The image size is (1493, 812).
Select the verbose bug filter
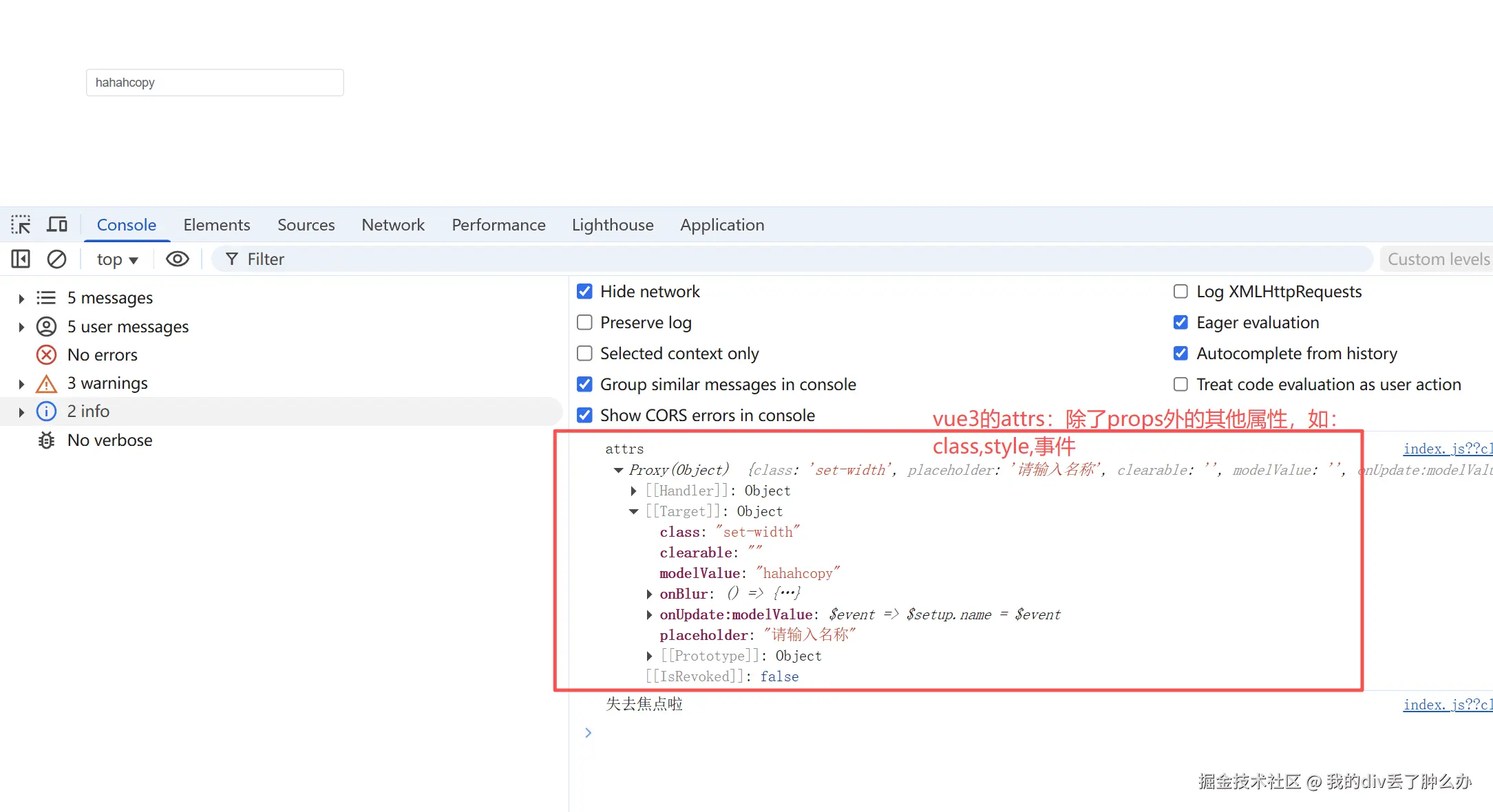click(x=46, y=440)
